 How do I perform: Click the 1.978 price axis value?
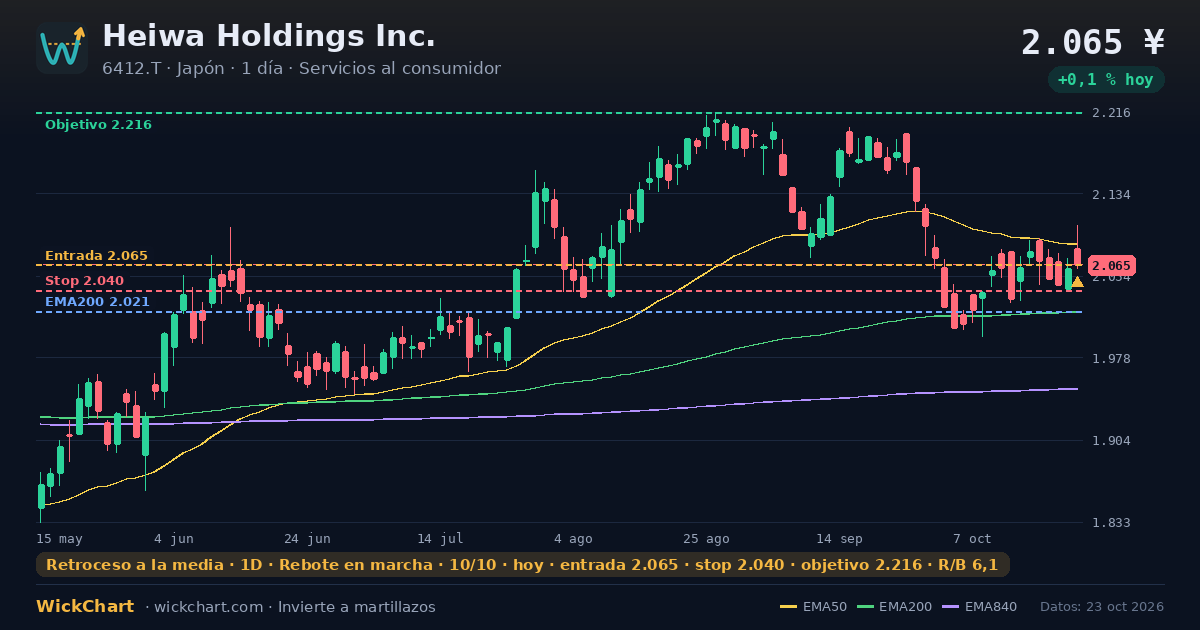click(x=1111, y=359)
